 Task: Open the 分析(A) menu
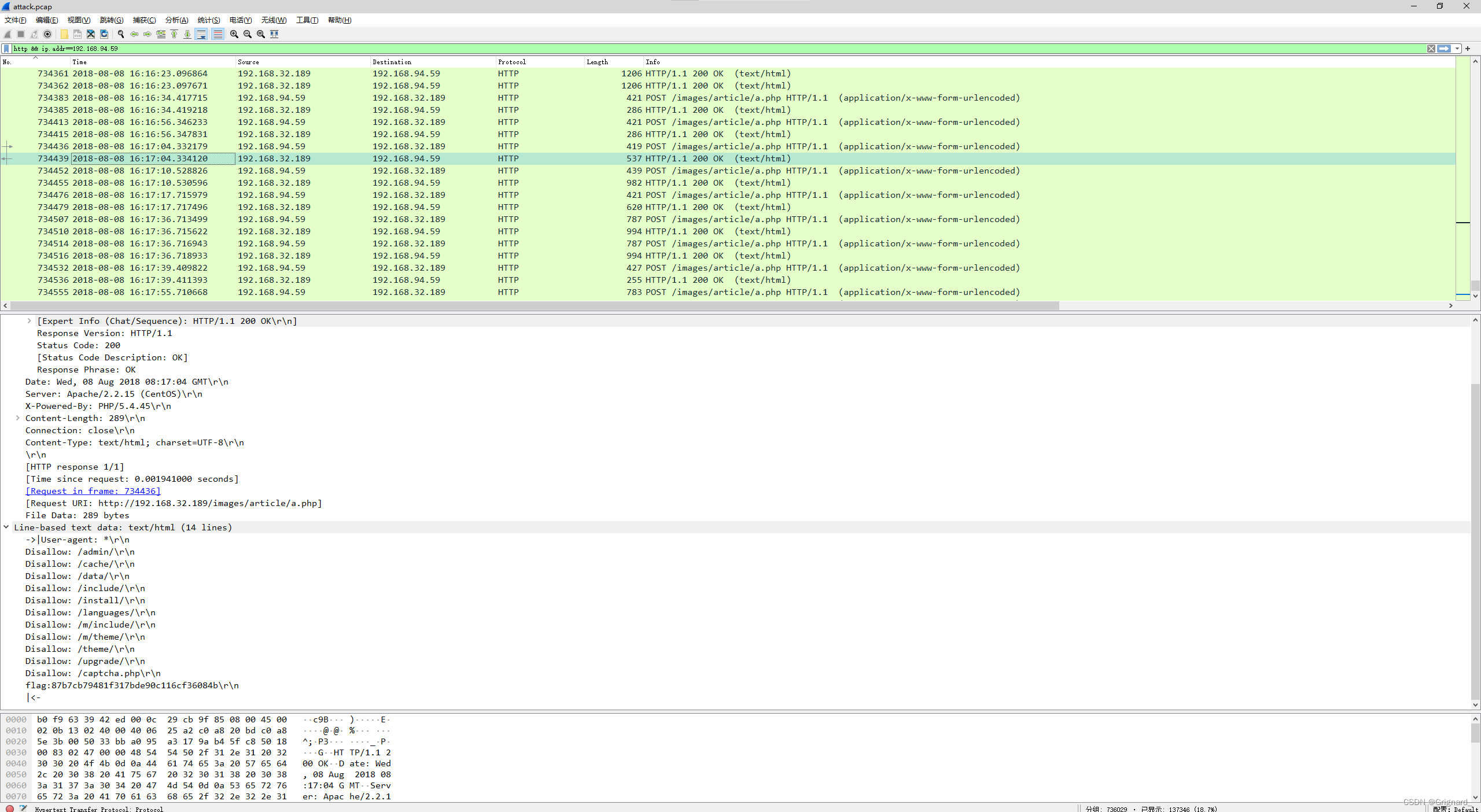176,20
